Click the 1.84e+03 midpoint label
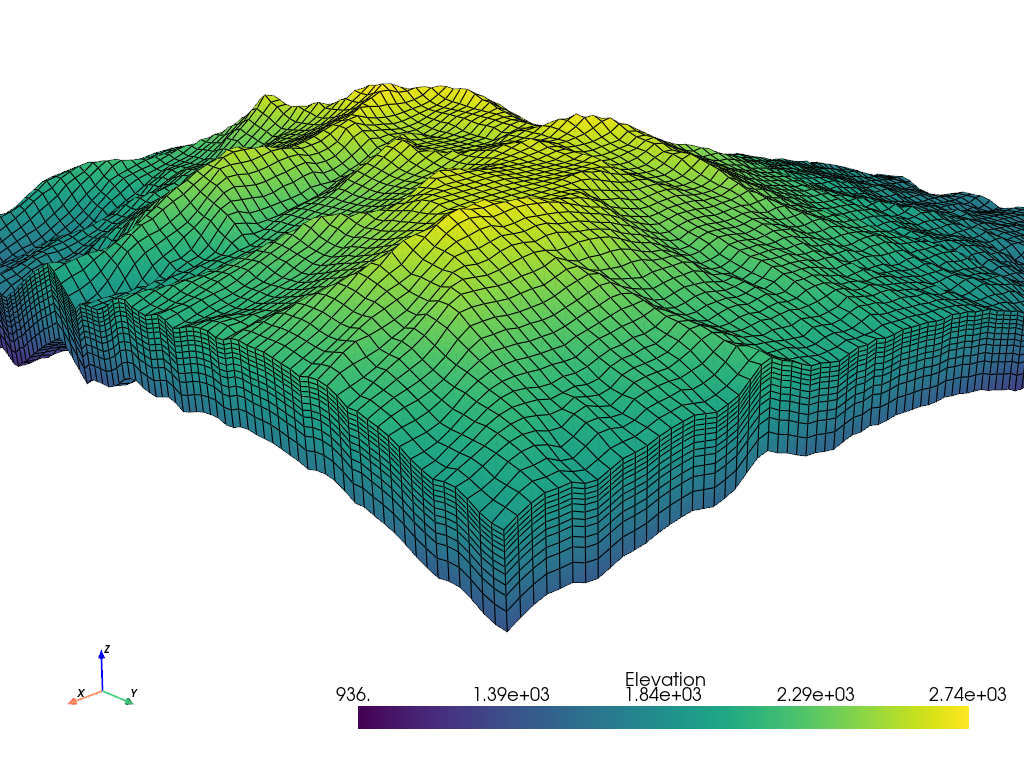 pos(664,692)
